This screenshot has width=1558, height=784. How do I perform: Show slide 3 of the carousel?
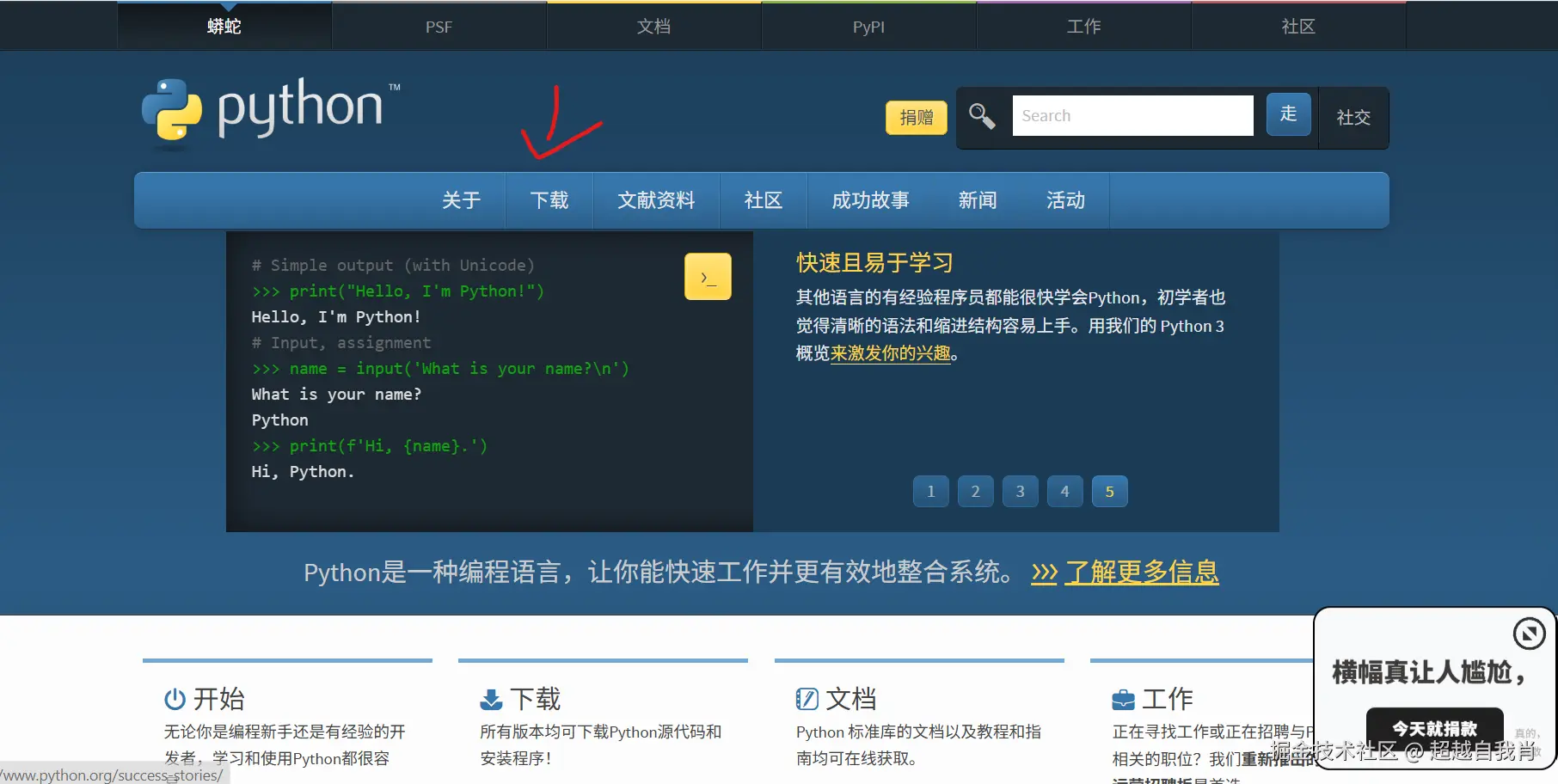click(x=1021, y=492)
